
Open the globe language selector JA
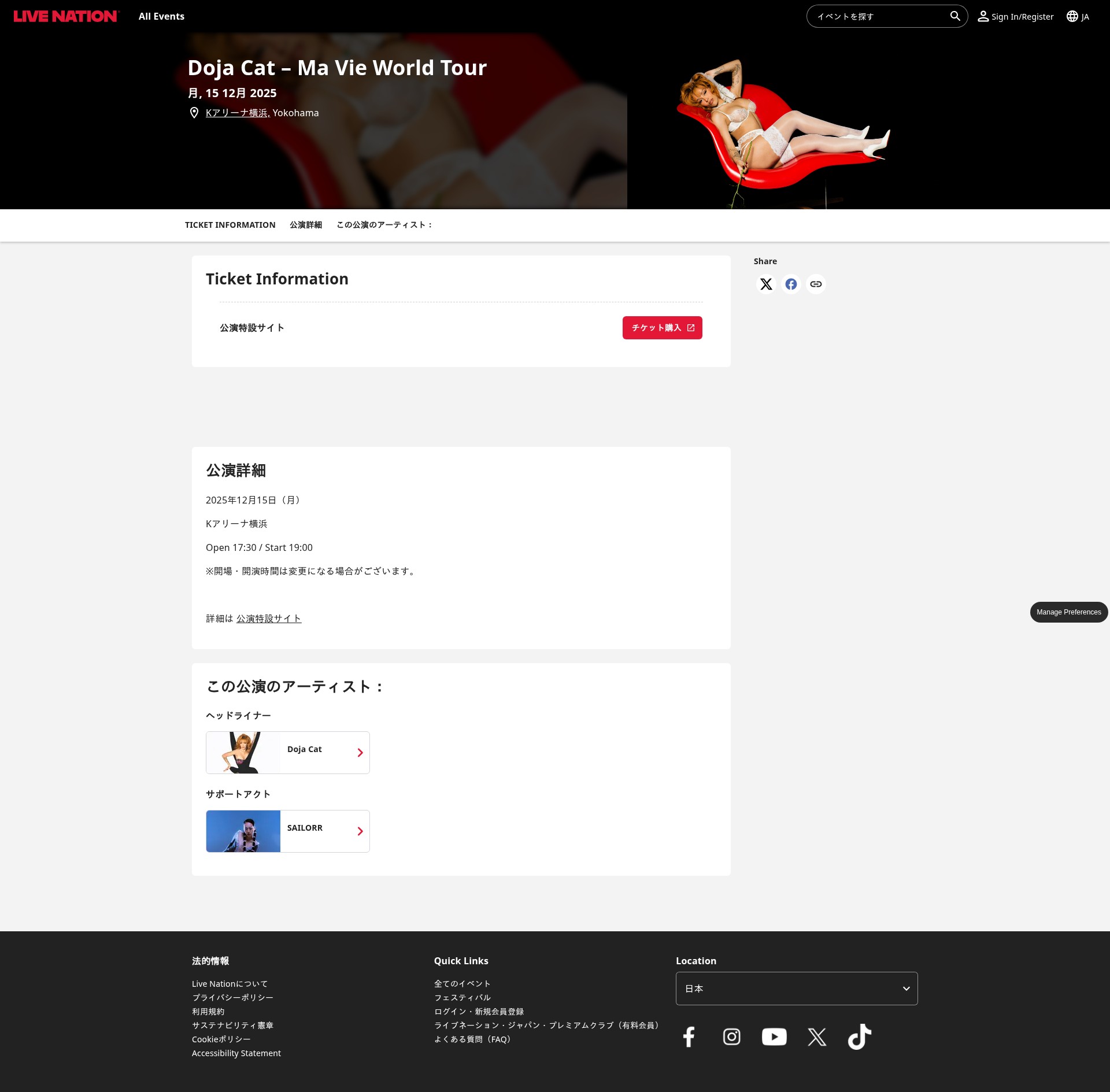point(1078,16)
